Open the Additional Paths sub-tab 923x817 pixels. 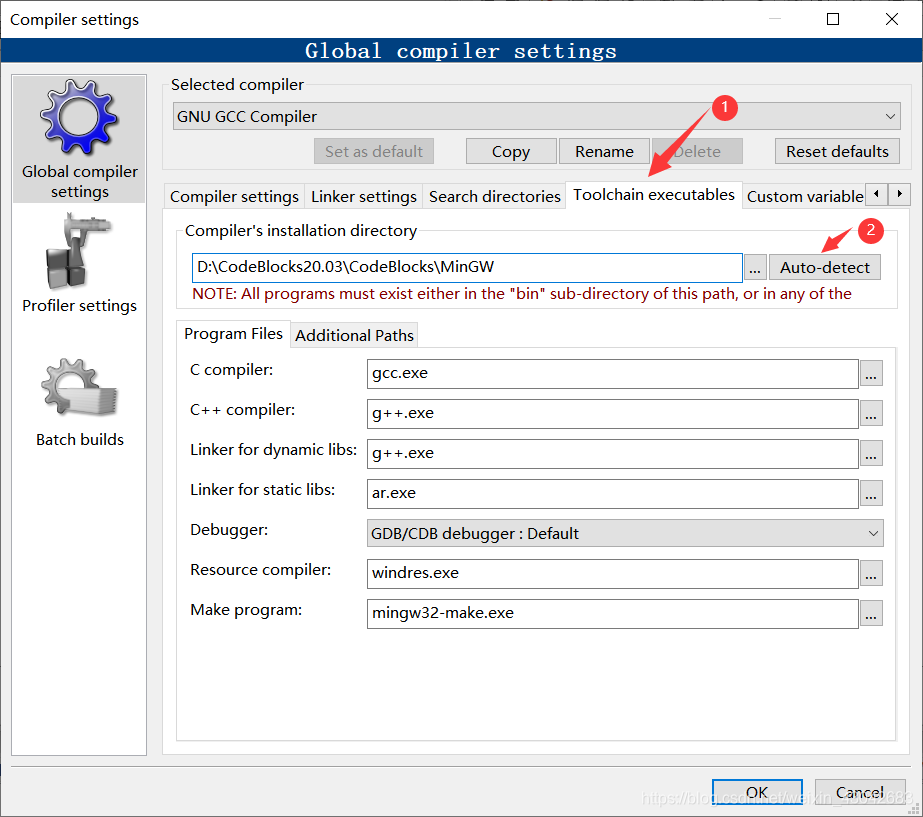[x=354, y=336]
